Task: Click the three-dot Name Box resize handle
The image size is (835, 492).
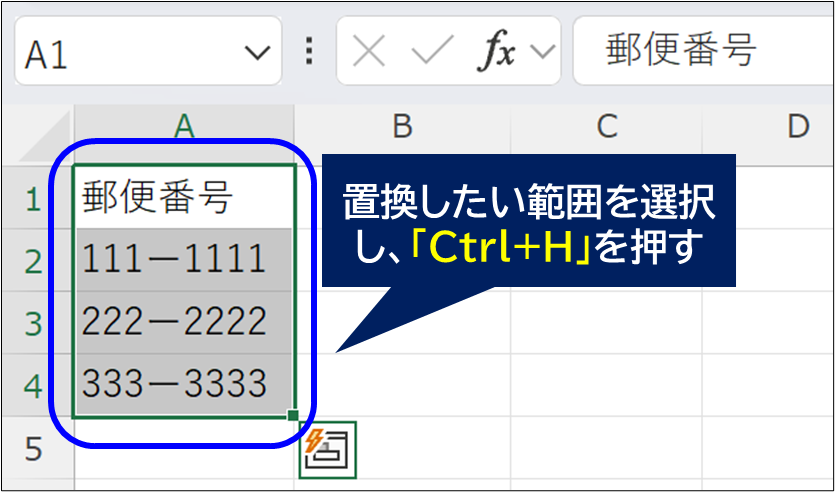Action: 308,52
